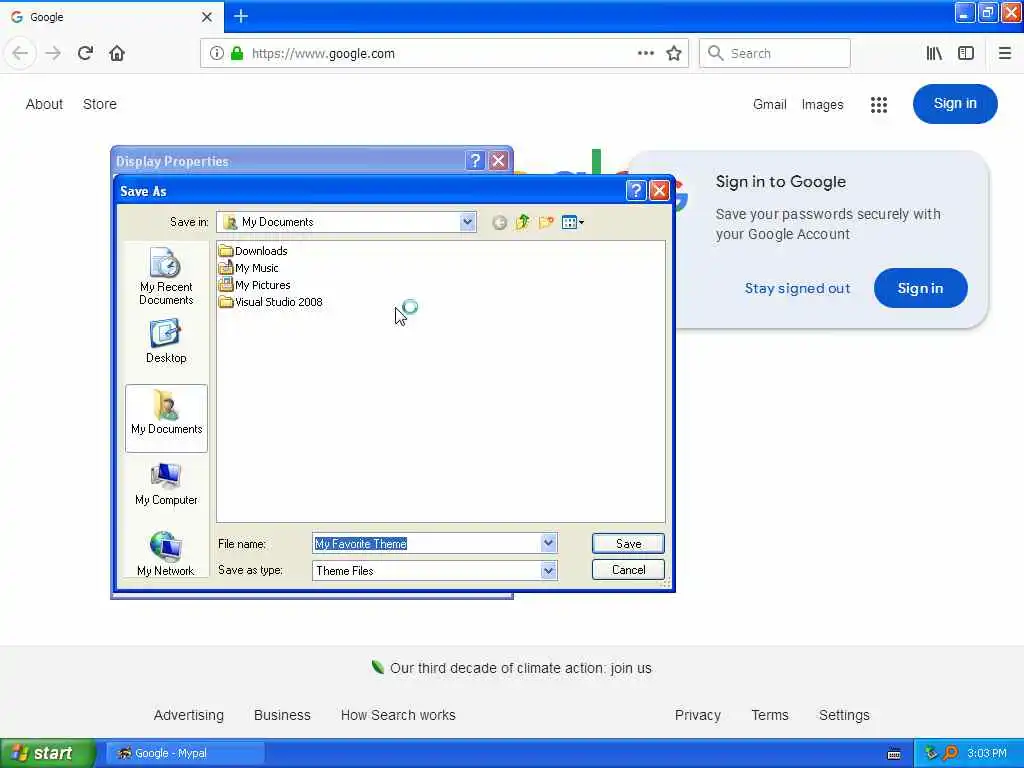Open the Business footer link
The image size is (1024, 768).
[x=282, y=715]
